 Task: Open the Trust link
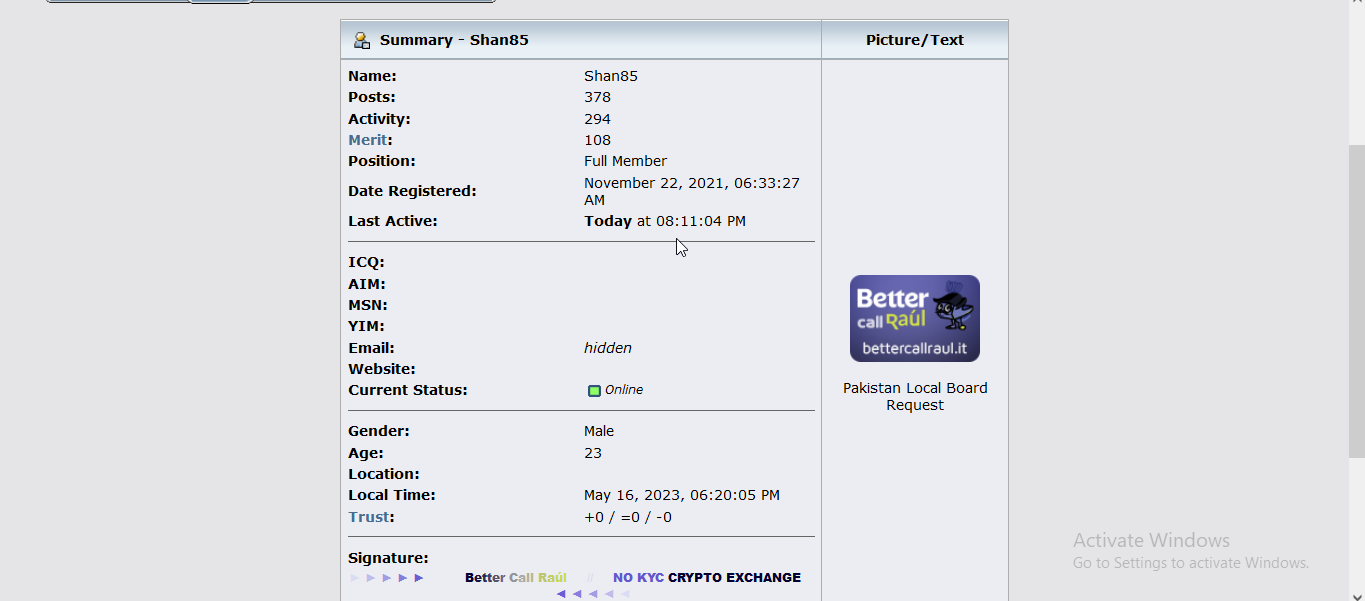[368, 517]
